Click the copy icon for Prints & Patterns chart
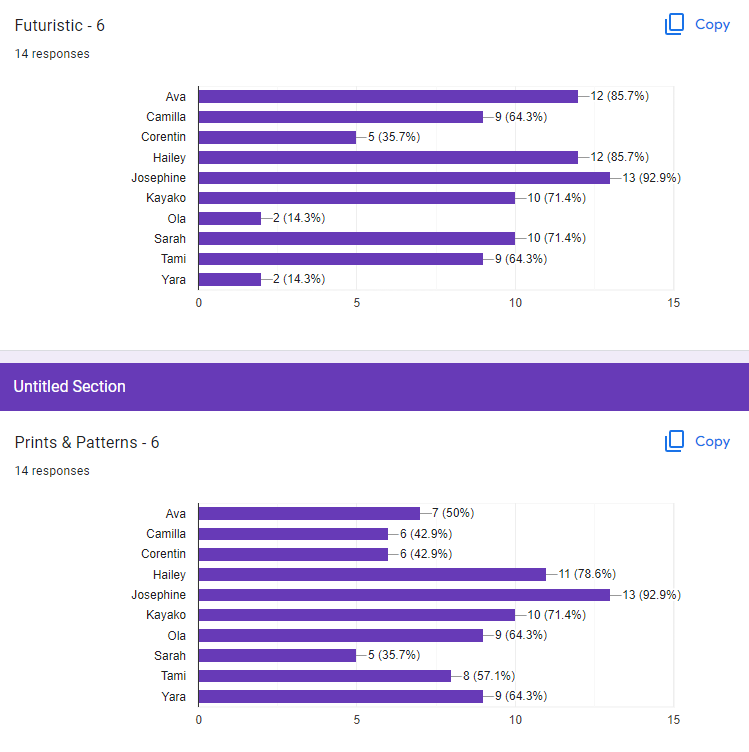This screenshot has height=752, width=749. click(674, 441)
